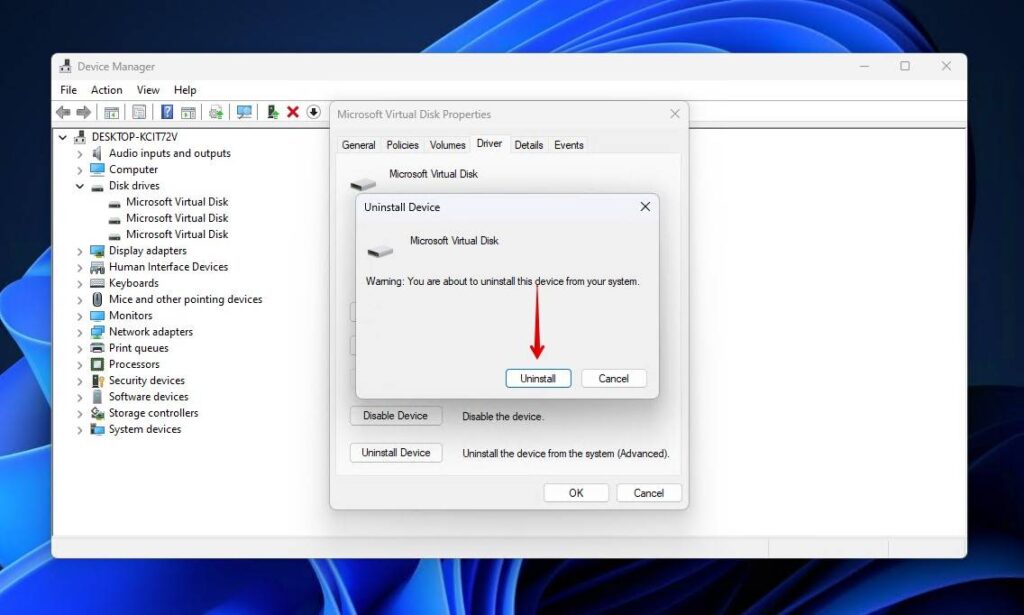The width and height of the screenshot is (1024, 615).
Task: Open the View menu
Action: (x=148, y=89)
